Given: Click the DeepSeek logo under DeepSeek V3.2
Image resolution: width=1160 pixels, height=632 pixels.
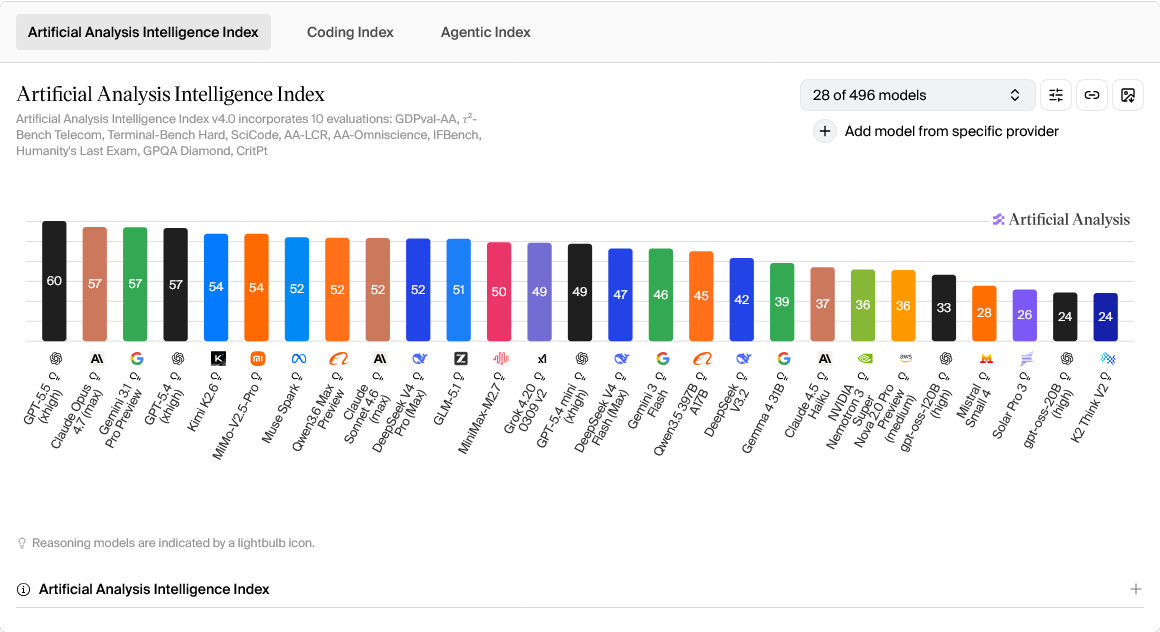Looking at the screenshot, I should click(x=743, y=358).
